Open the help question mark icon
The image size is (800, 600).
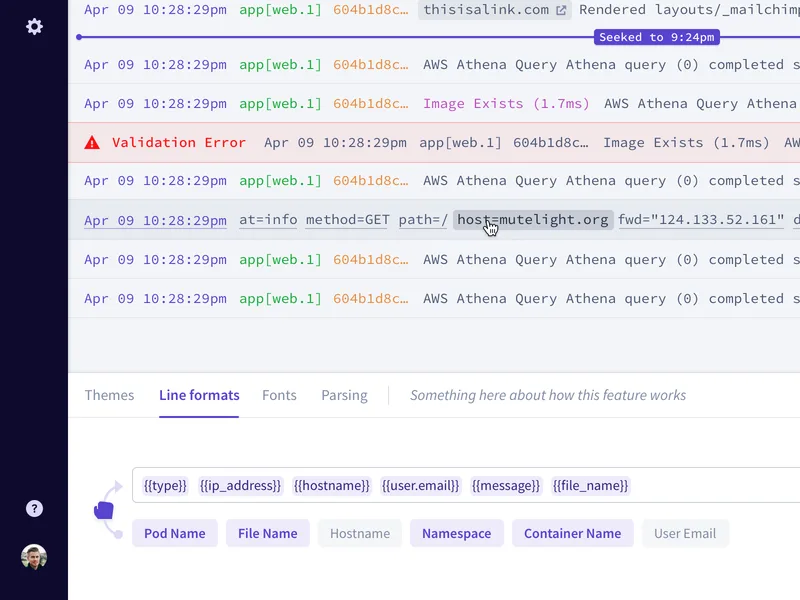[x=34, y=508]
